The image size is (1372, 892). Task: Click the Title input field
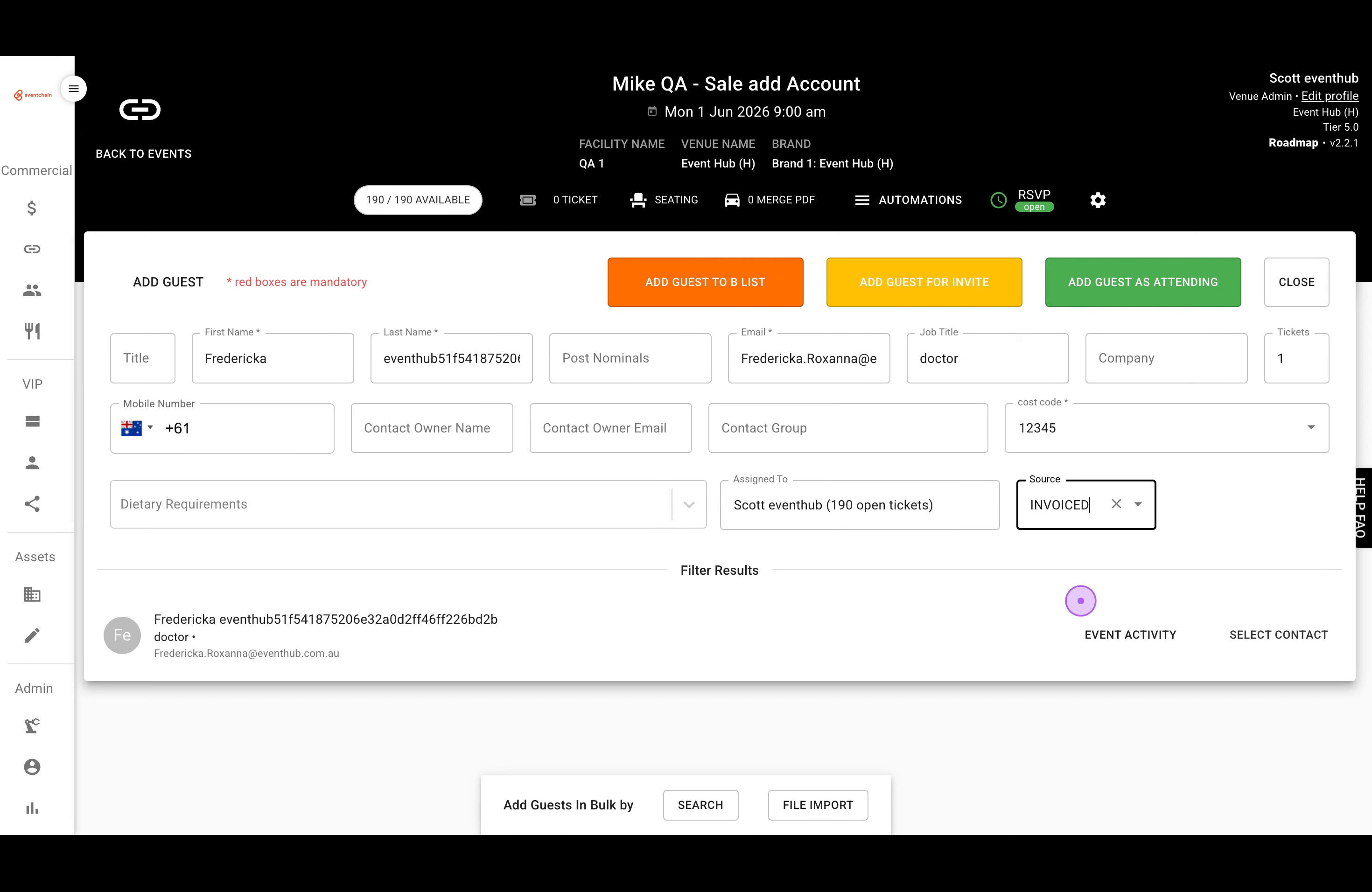(142, 358)
